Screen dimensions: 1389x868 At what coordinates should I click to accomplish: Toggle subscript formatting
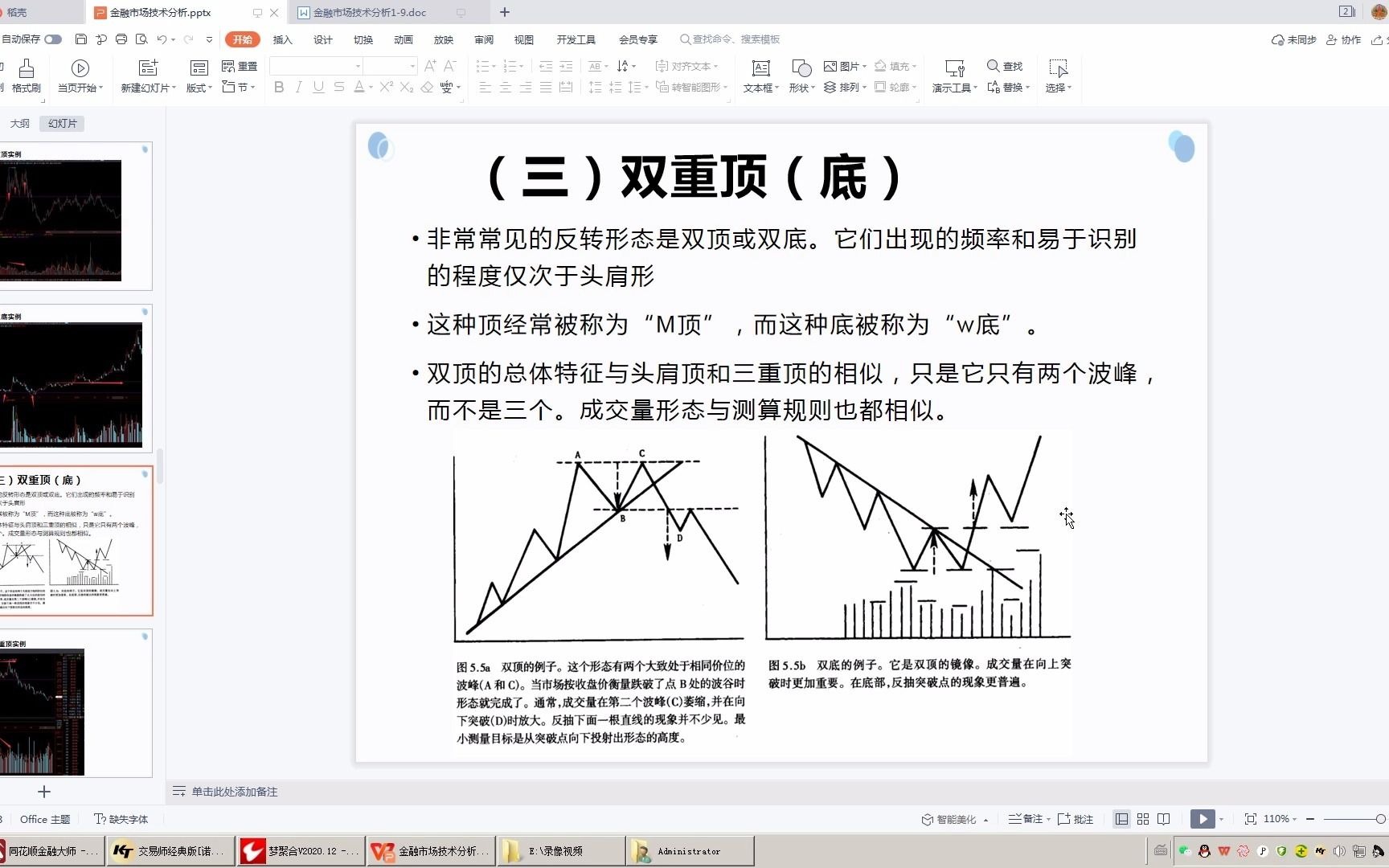(407, 87)
